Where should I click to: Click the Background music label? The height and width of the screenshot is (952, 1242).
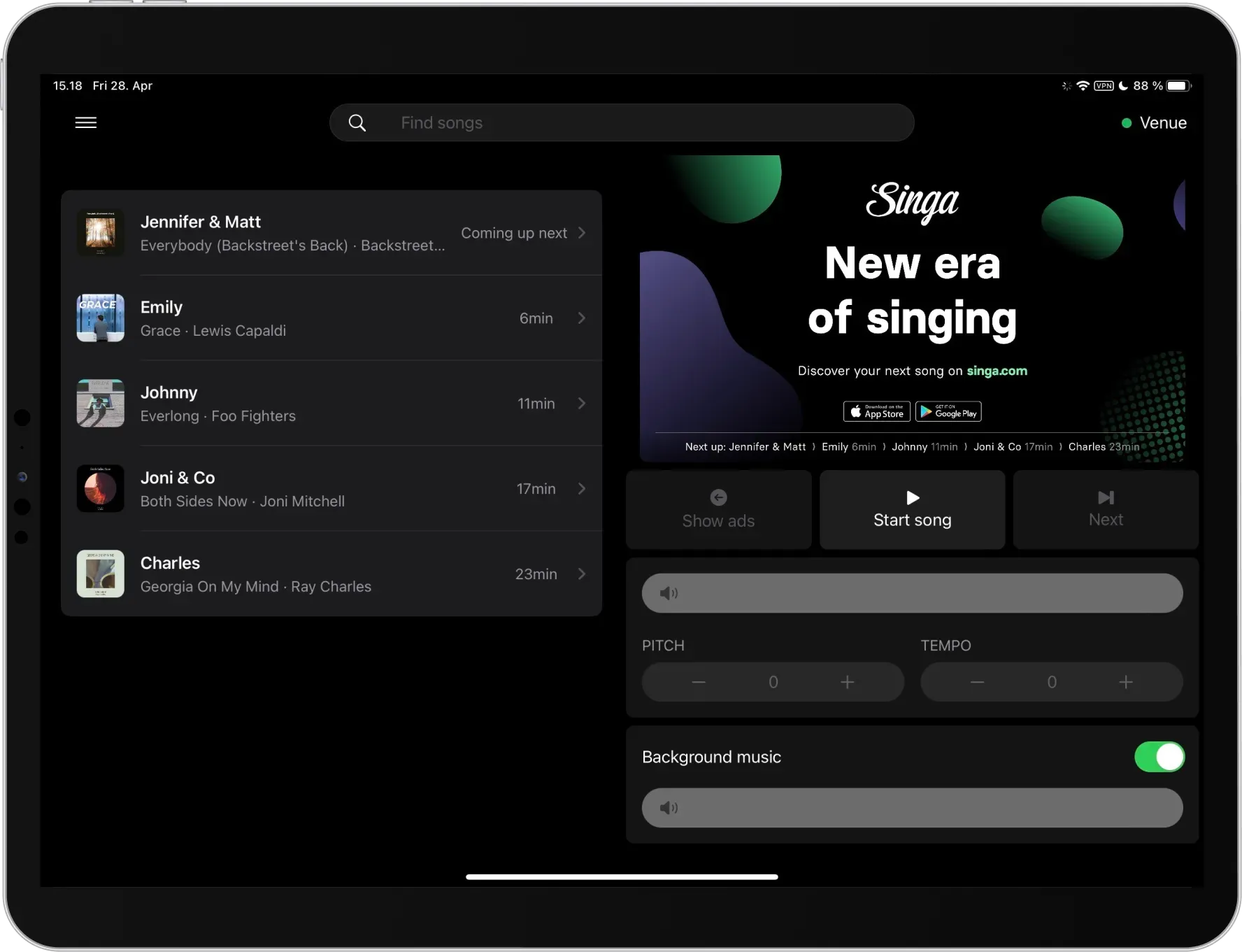coord(711,757)
